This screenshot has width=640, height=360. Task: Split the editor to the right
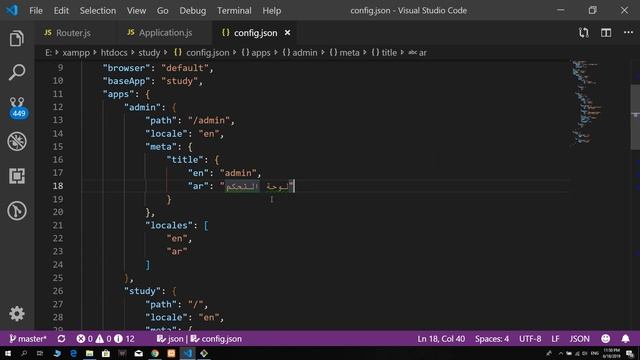(606, 33)
